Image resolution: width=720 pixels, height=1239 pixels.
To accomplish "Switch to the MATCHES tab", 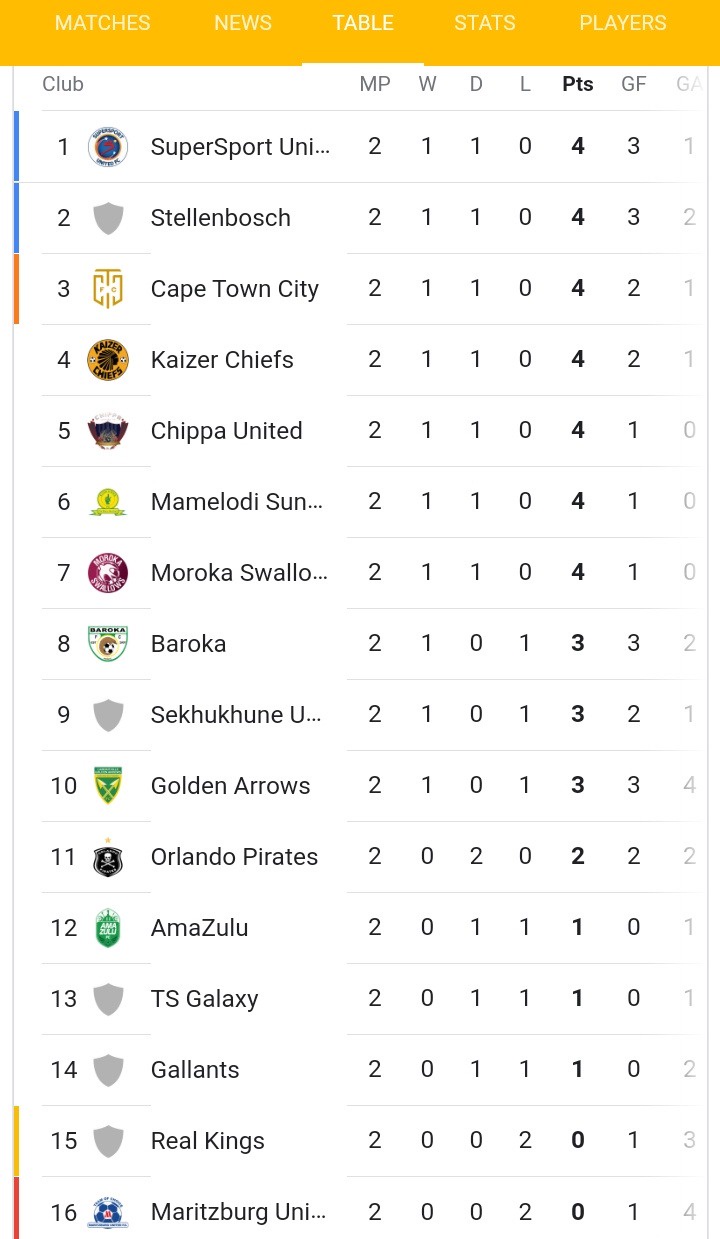I will click(x=103, y=23).
